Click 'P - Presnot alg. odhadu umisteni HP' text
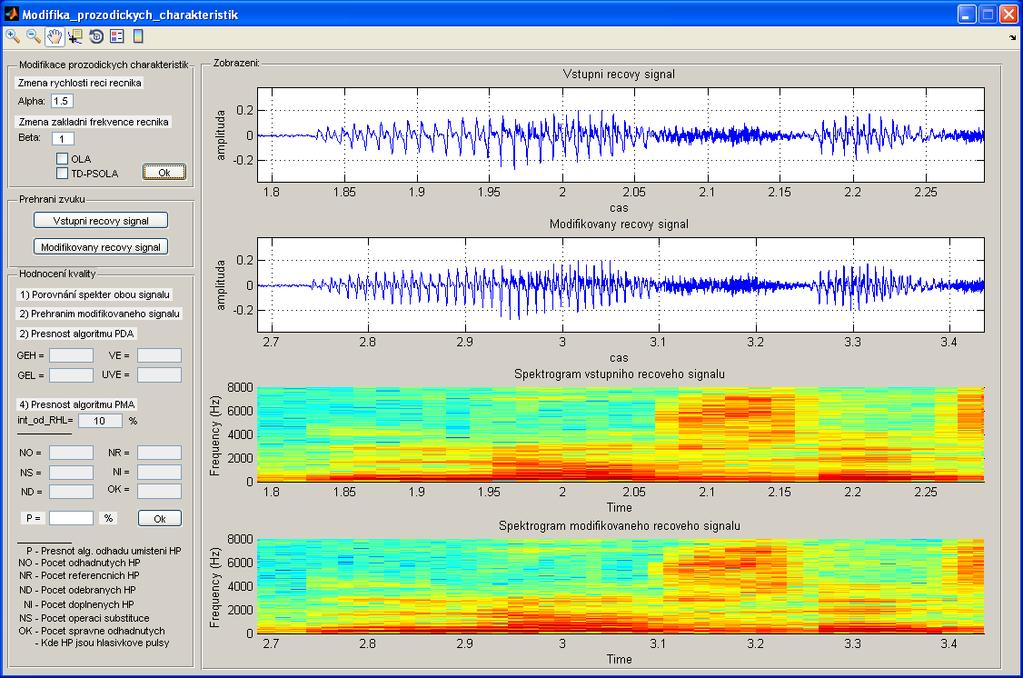 click(104, 551)
